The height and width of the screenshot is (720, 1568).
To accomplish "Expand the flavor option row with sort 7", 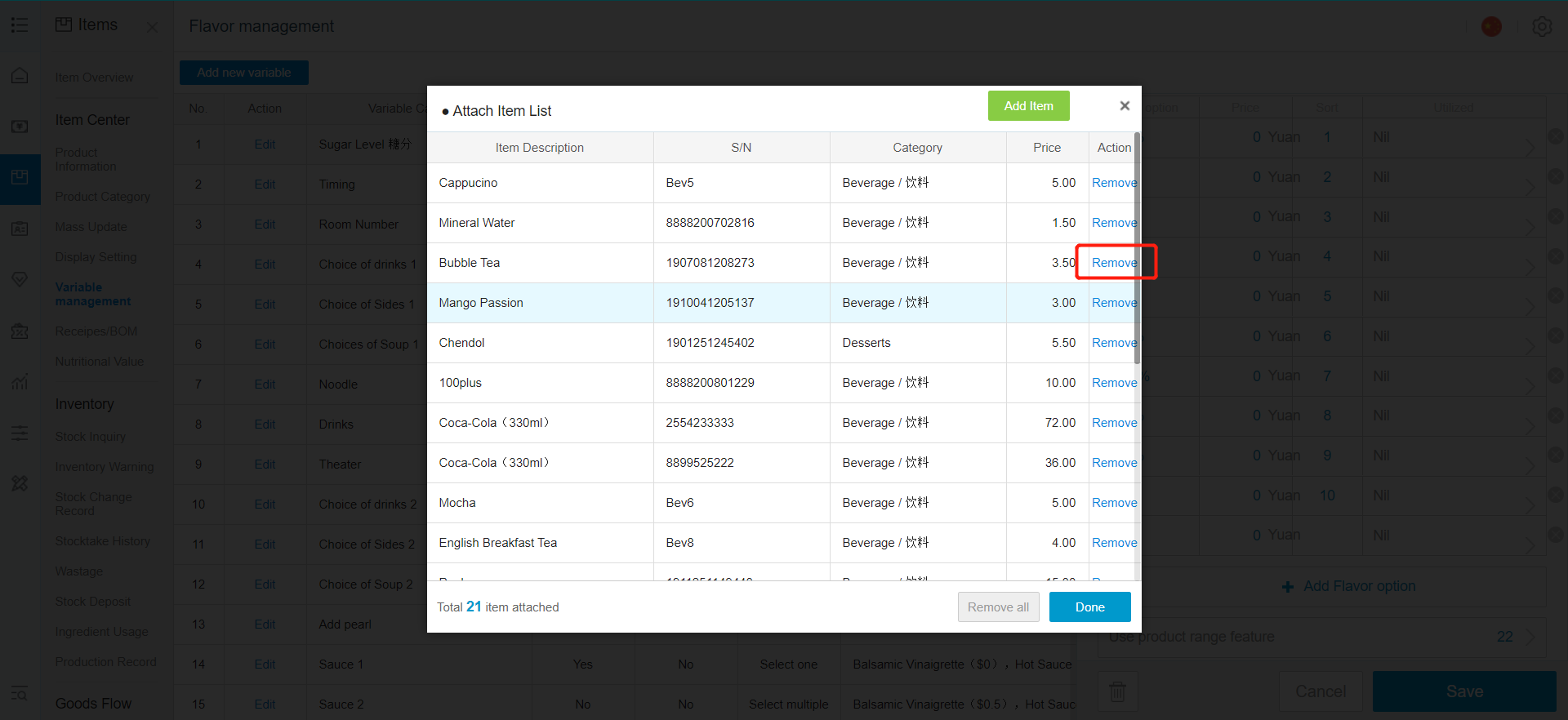I will tap(1530, 386).
